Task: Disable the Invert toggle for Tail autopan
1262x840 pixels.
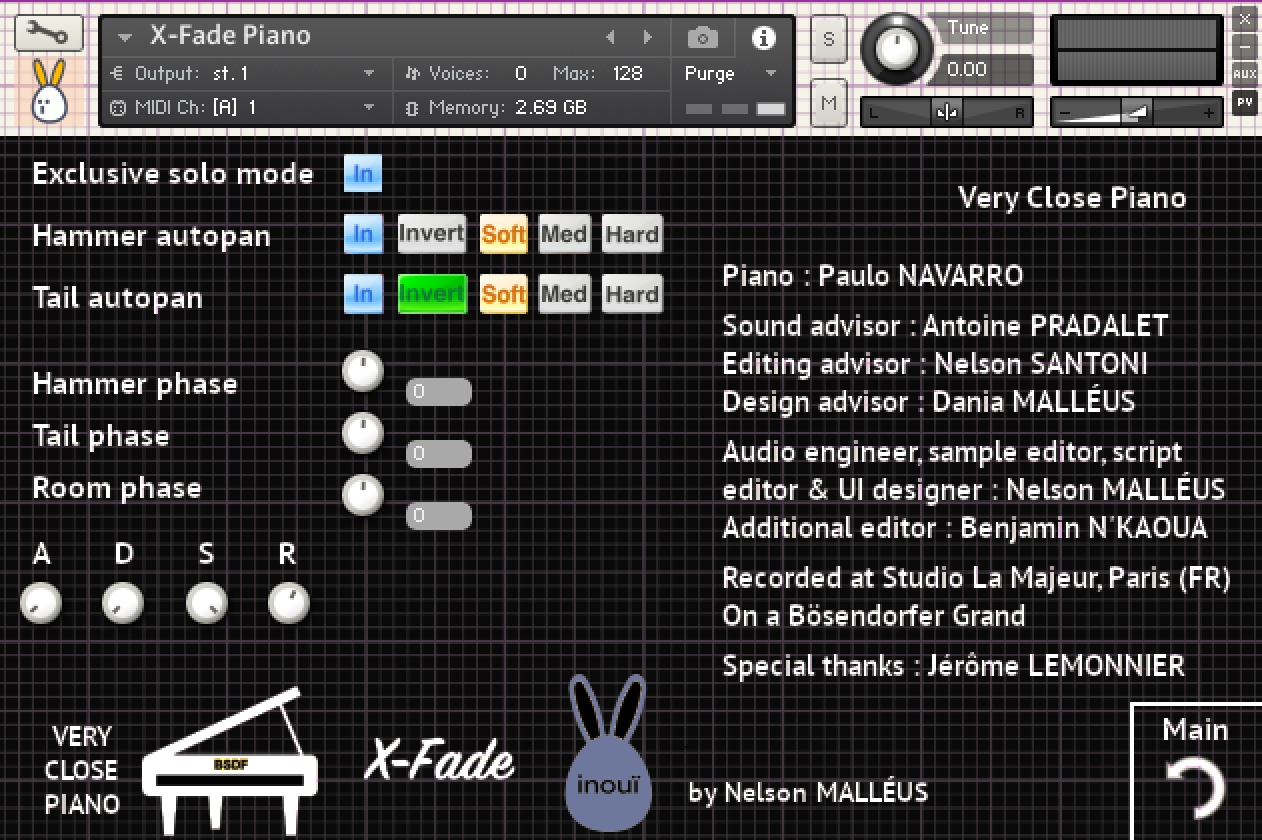Action: coord(431,294)
